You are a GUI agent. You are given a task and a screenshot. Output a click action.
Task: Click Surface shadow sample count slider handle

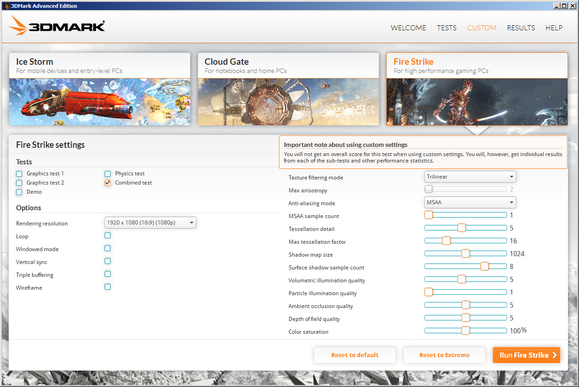tap(484, 266)
